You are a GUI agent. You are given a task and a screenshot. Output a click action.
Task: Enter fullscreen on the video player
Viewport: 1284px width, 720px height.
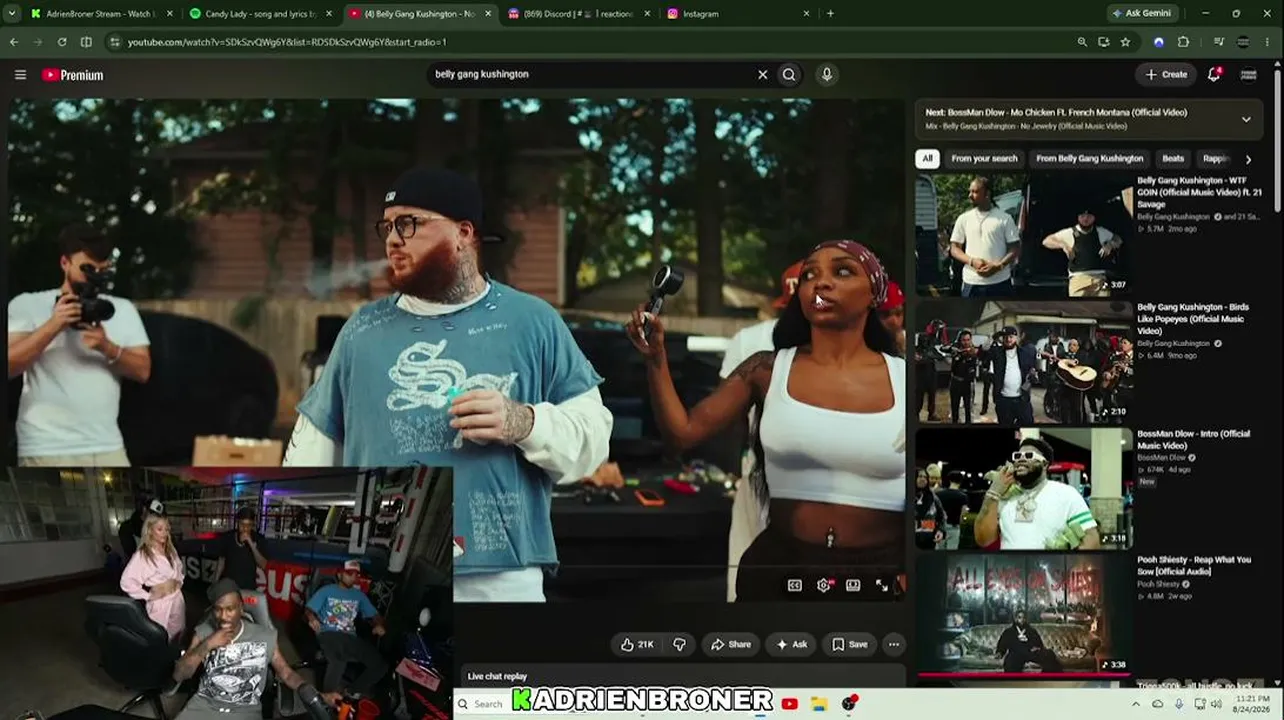point(882,585)
